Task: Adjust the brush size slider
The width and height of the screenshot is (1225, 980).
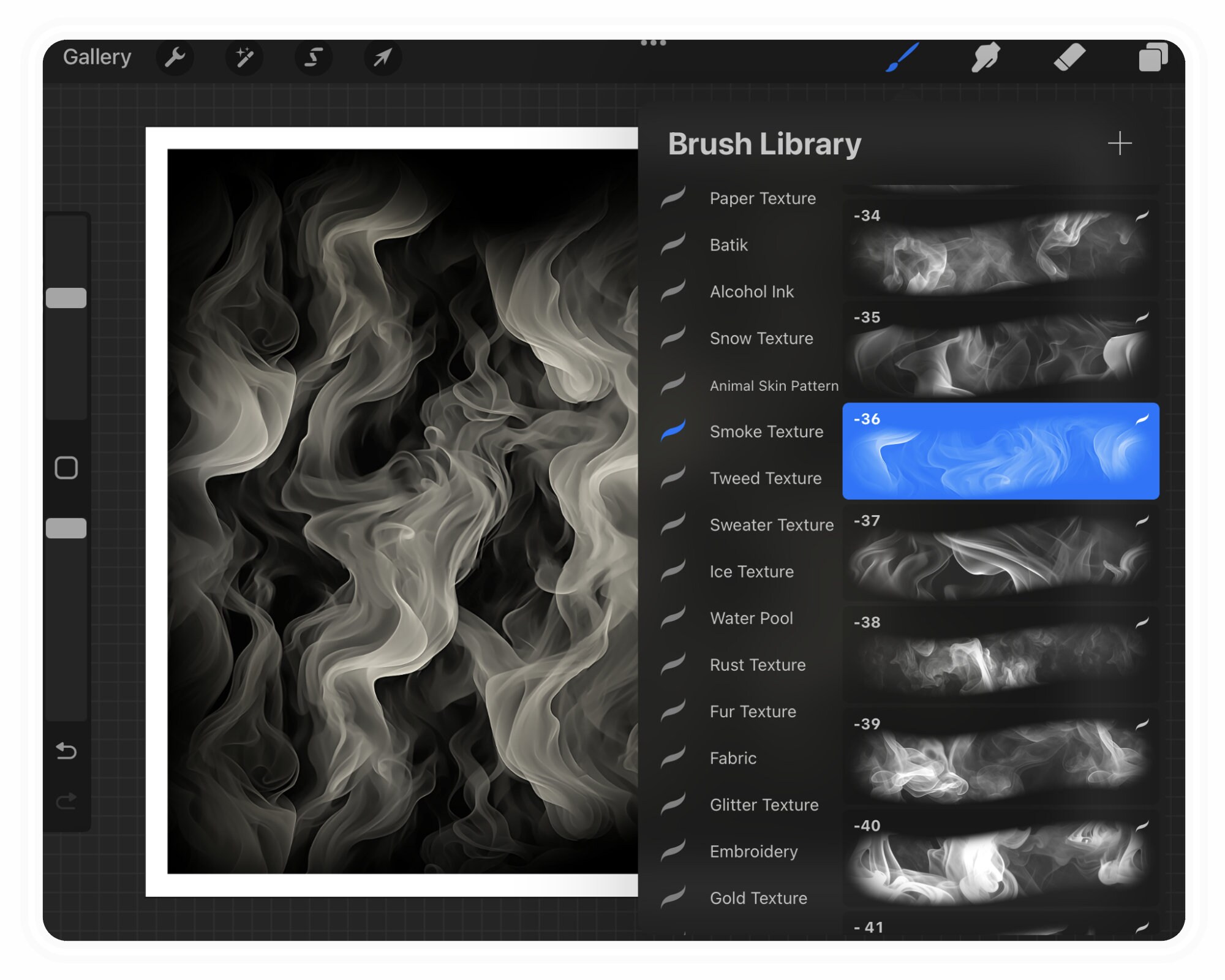Action: coord(66,296)
